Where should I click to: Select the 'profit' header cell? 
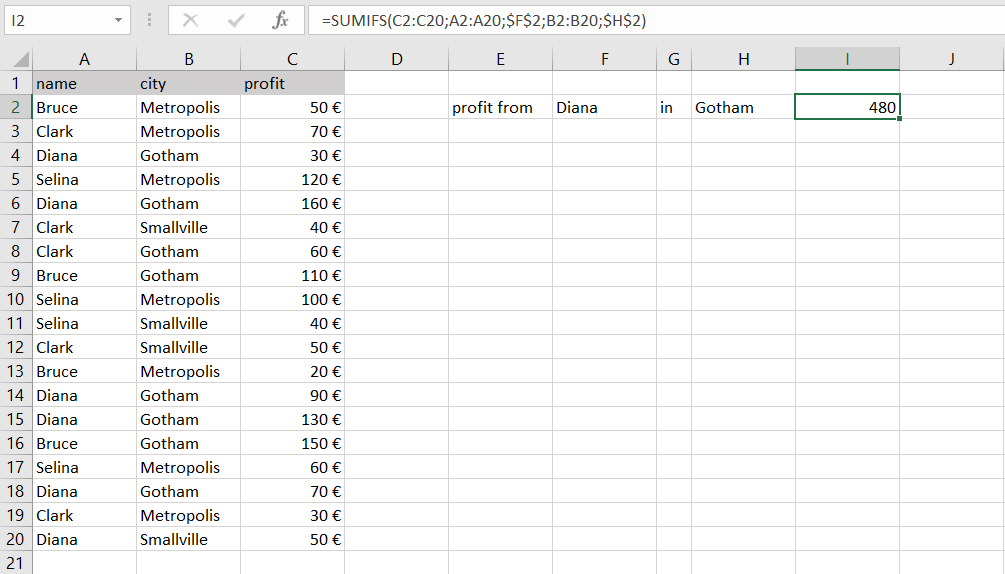click(292, 83)
